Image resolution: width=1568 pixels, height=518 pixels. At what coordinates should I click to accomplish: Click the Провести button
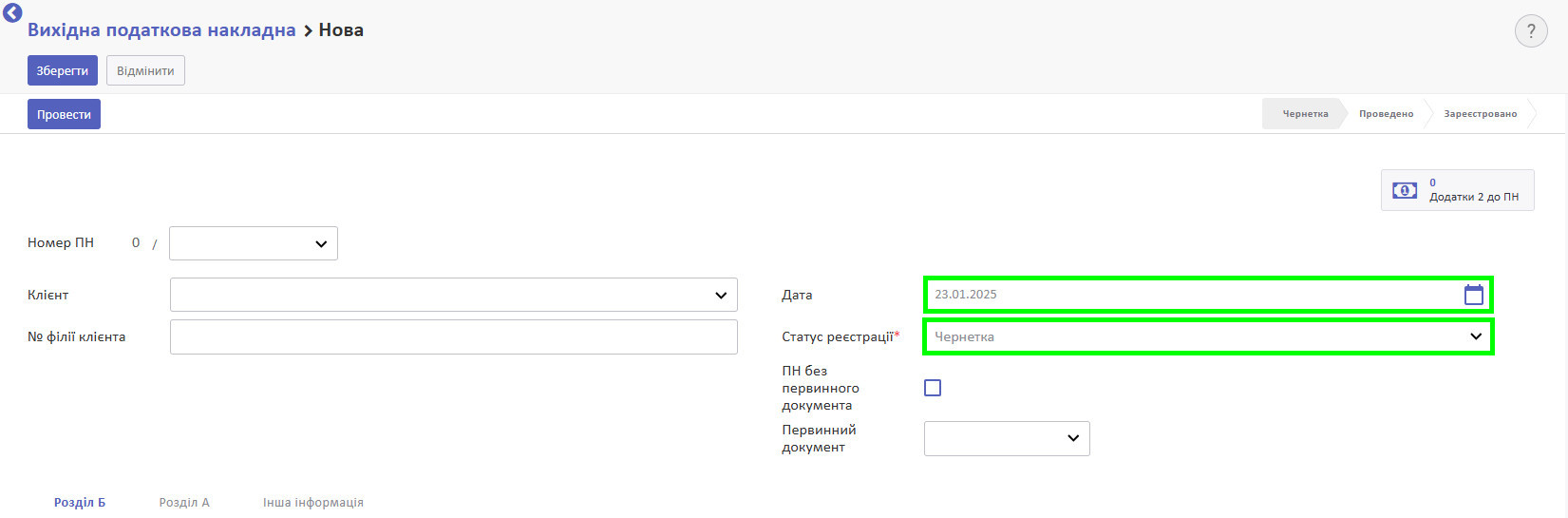click(64, 114)
